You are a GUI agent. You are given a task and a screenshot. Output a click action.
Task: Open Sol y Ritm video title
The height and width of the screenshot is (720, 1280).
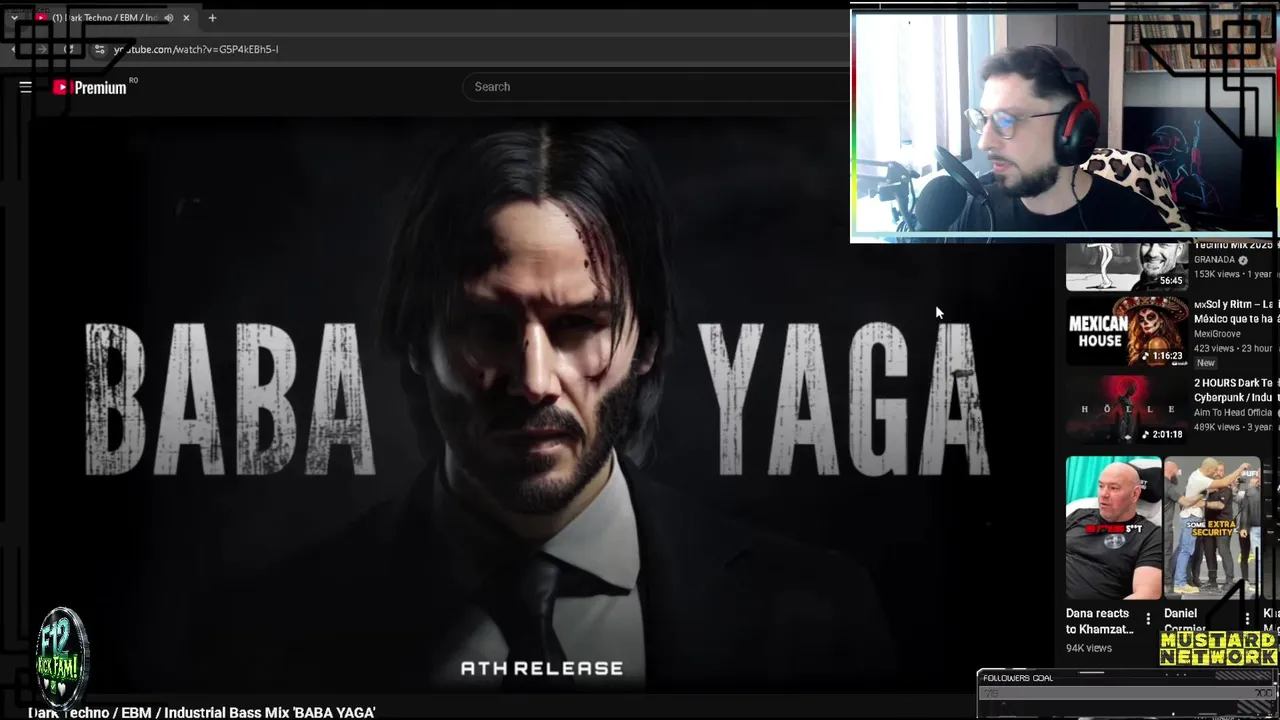[x=1236, y=311]
